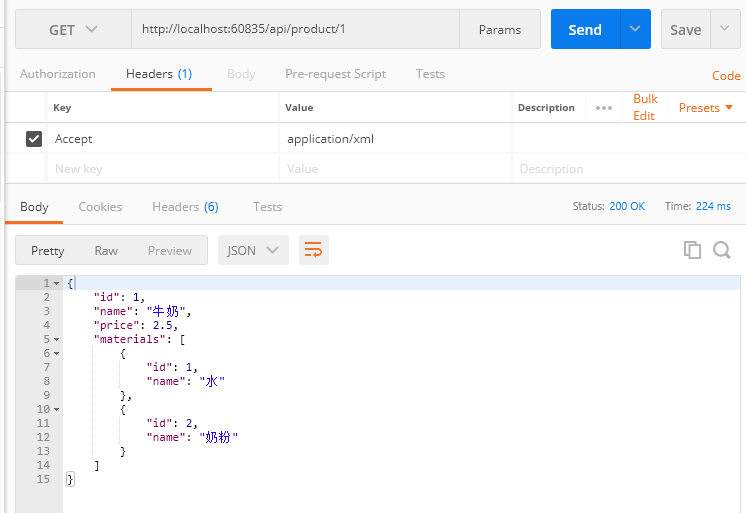Click the Params button
746x513 pixels.
(x=500, y=30)
